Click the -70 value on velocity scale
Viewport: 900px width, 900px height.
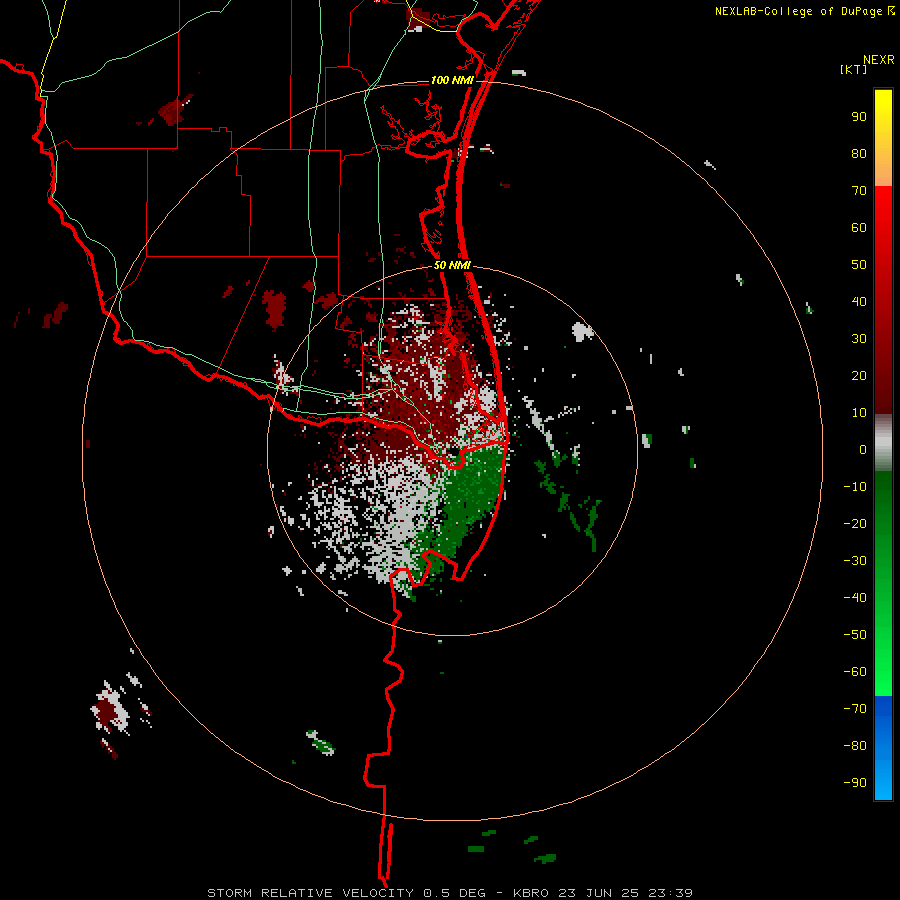[x=855, y=709]
